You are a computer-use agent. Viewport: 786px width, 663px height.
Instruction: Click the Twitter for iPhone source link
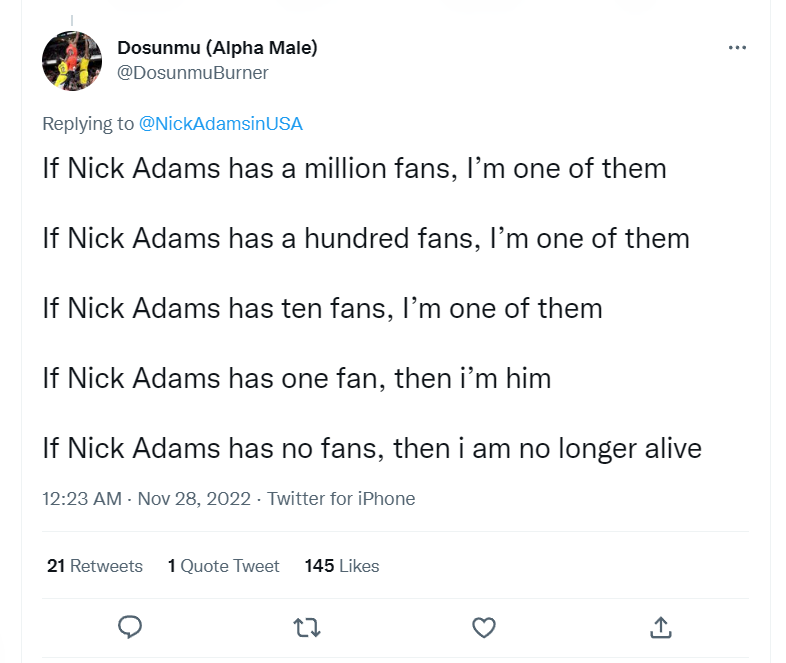(x=341, y=498)
